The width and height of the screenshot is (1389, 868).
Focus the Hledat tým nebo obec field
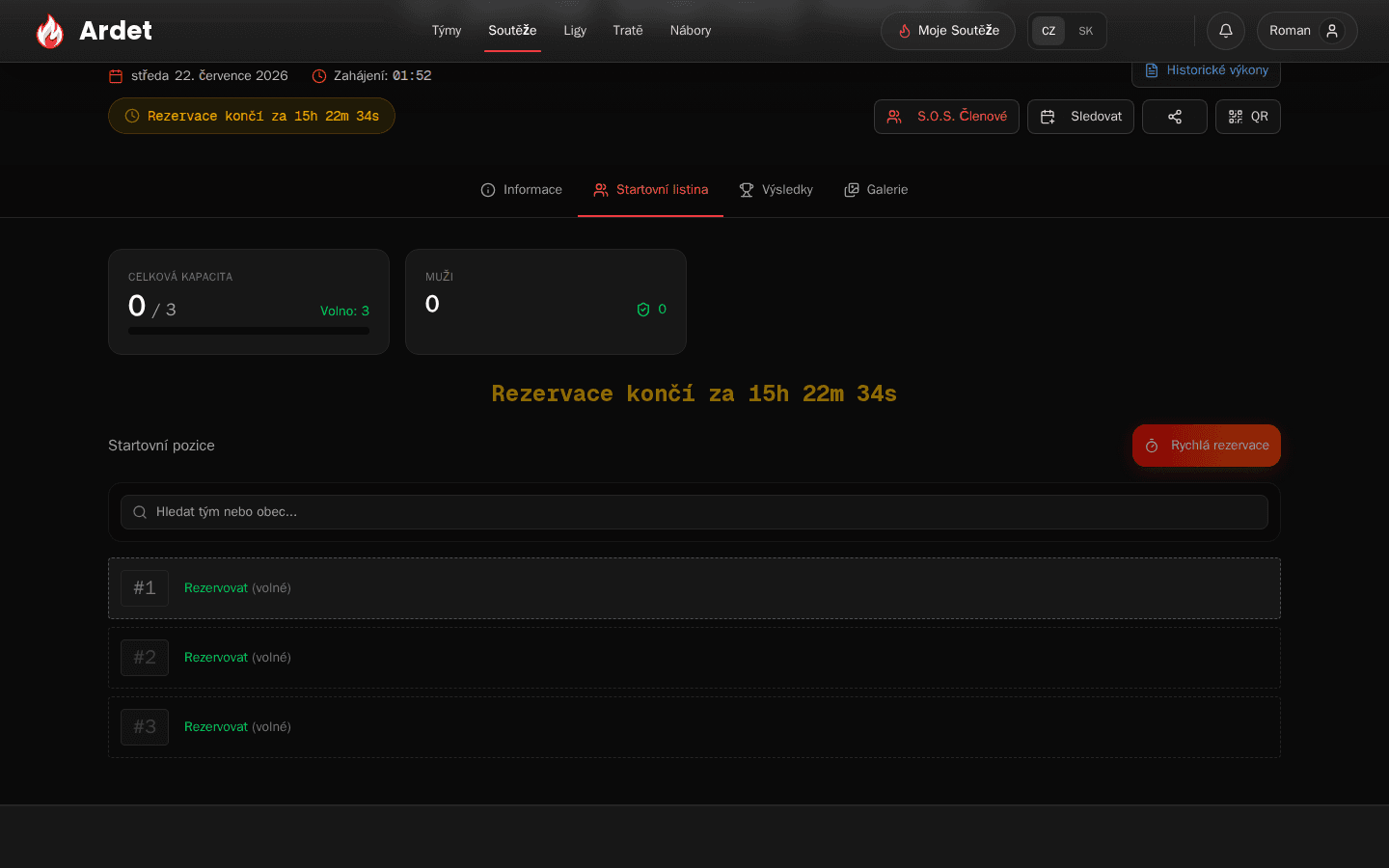tap(694, 512)
